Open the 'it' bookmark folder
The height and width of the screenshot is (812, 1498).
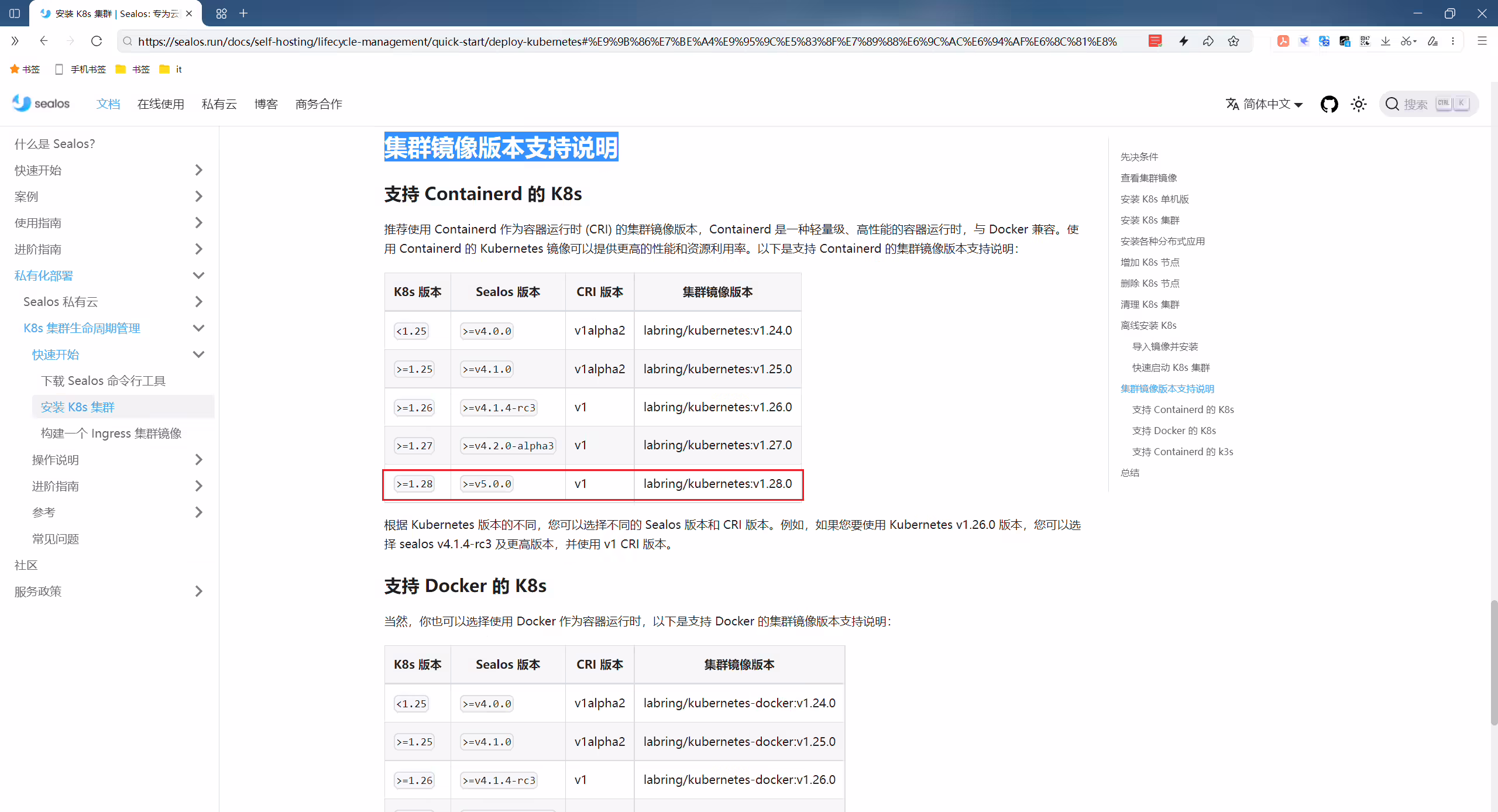pos(171,69)
